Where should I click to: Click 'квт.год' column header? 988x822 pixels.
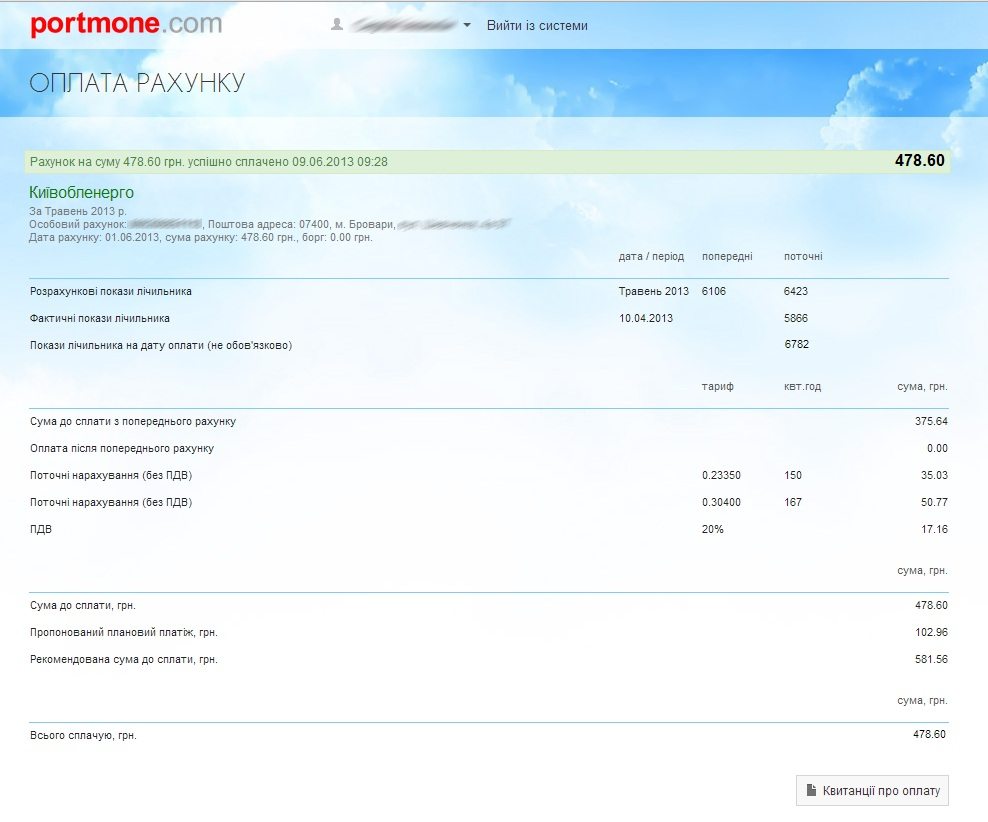pyautogui.click(x=802, y=387)
